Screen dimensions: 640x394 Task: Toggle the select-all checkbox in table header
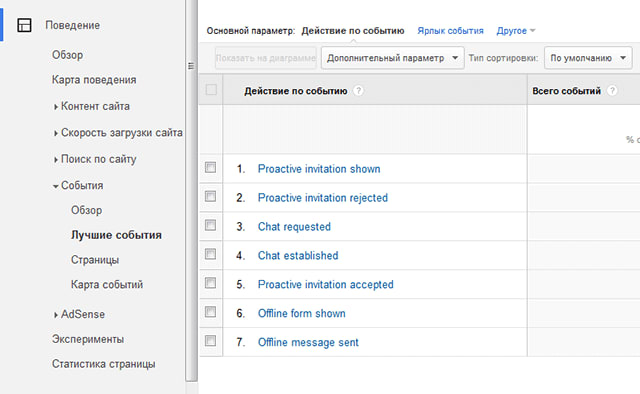click(x=211, y=90)
